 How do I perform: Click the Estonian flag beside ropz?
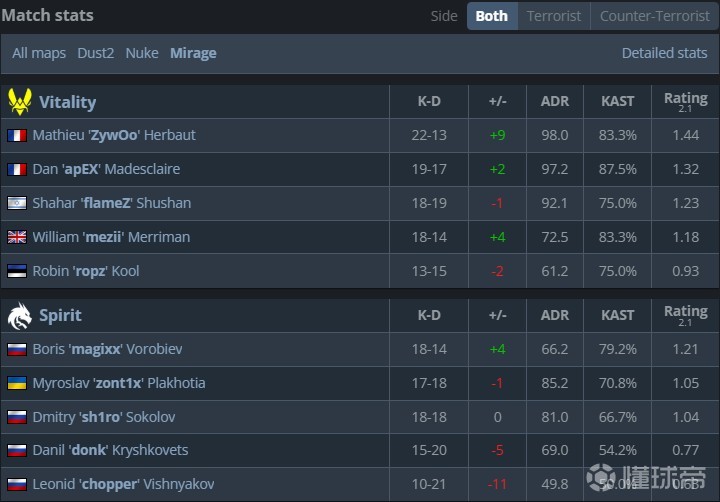tap(17, 271)
